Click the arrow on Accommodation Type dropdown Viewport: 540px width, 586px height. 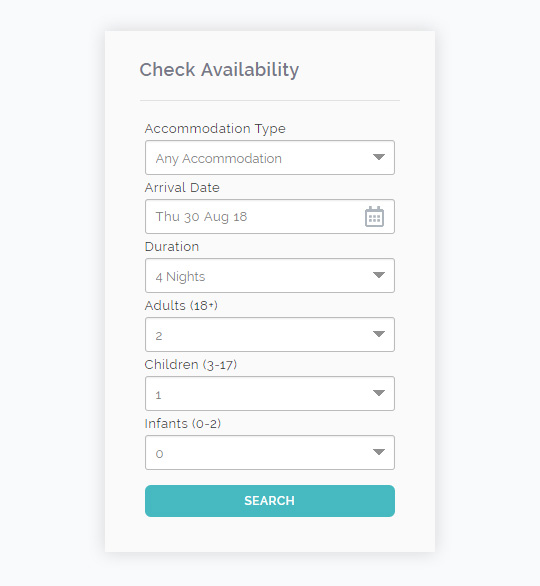379,157
